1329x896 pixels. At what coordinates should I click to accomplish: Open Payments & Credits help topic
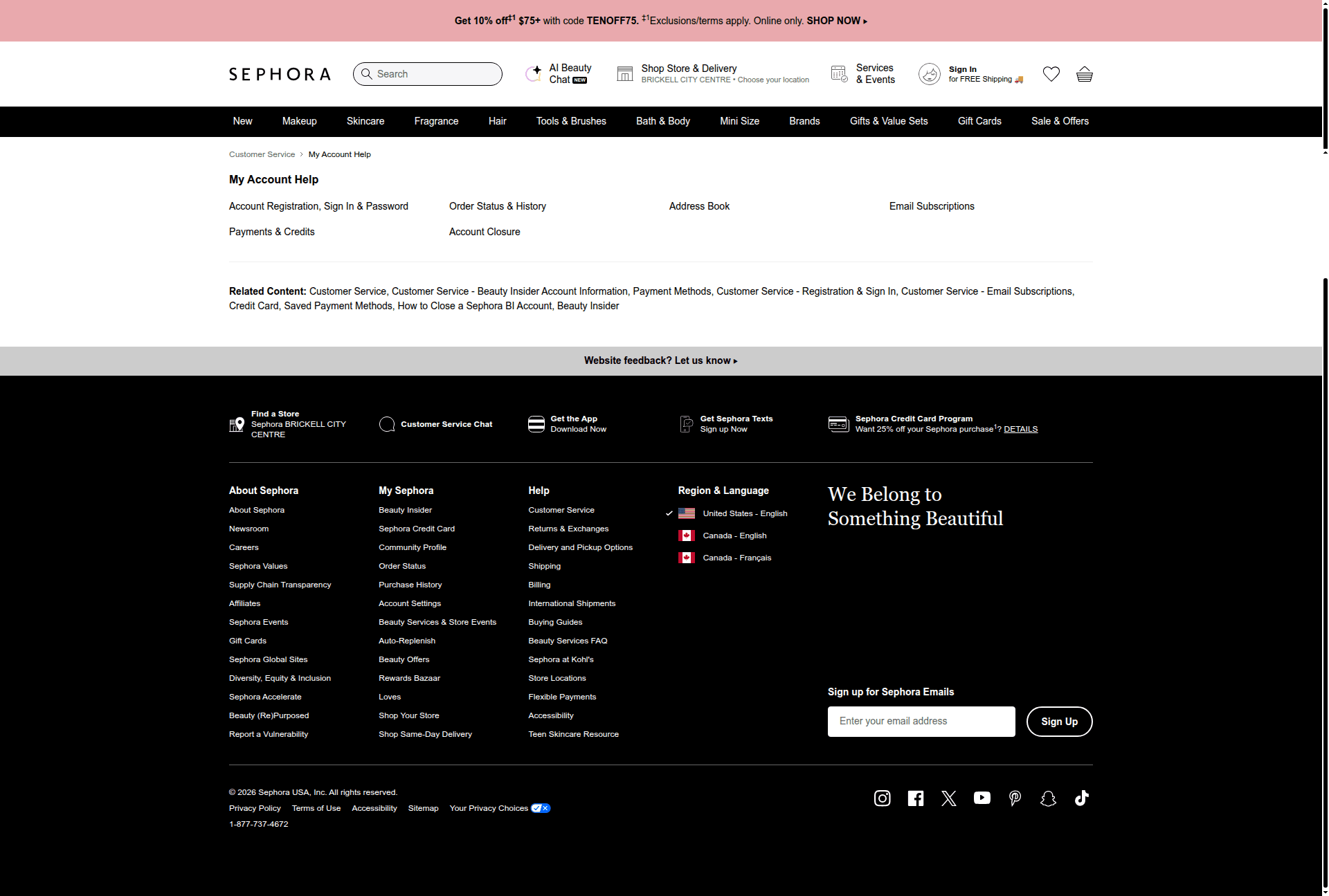click(x=271, y=232)
